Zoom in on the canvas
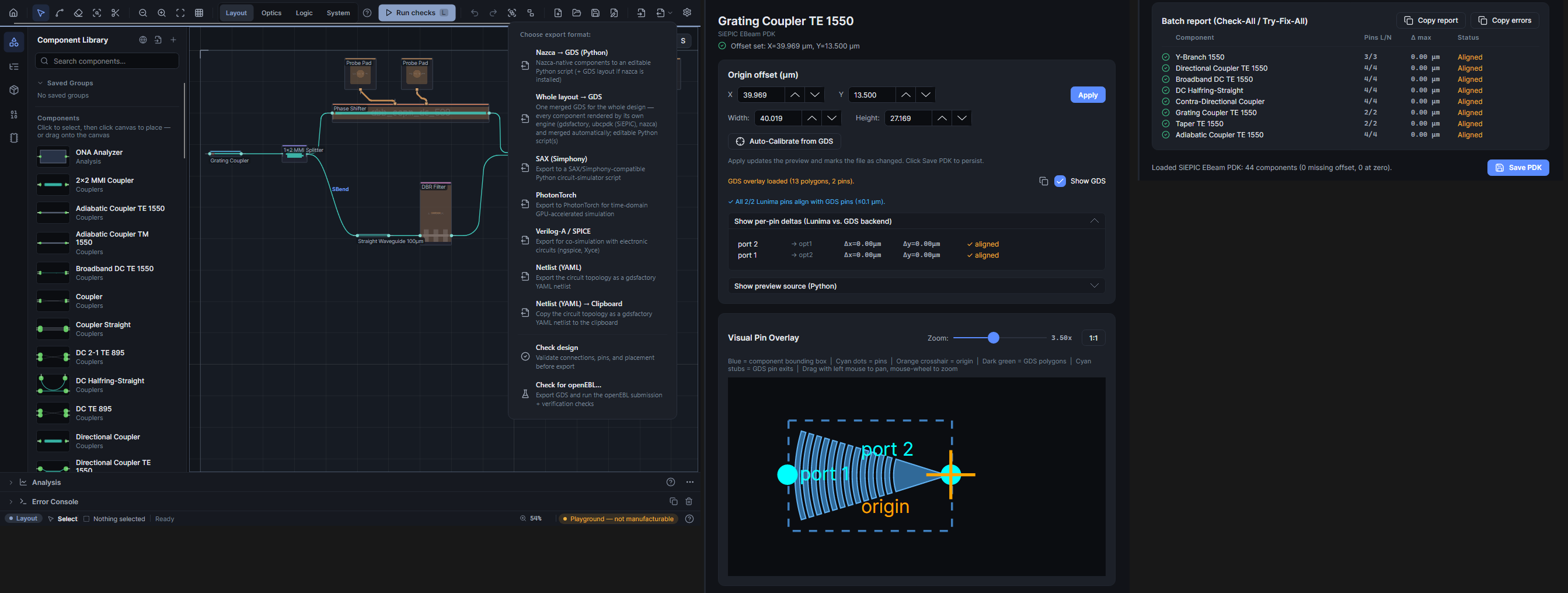1568x593 pixels. 162,13
